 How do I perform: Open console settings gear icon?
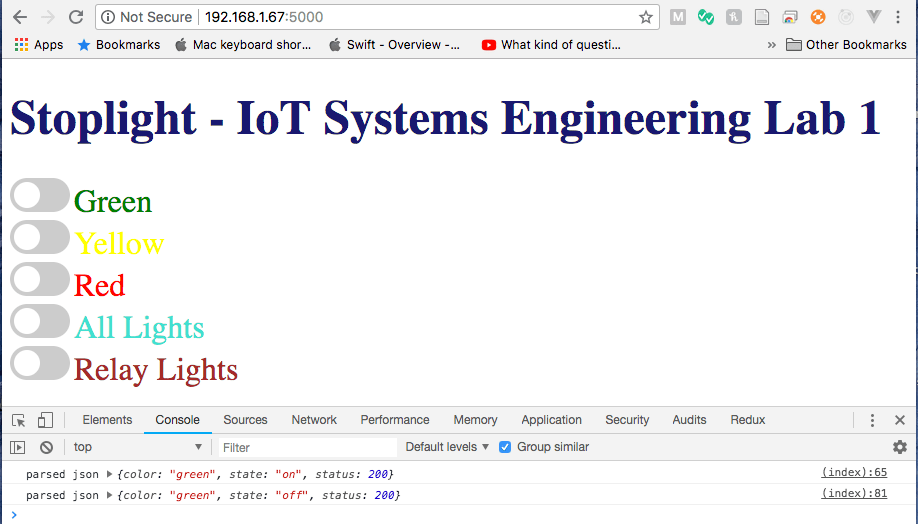[900, 447]
